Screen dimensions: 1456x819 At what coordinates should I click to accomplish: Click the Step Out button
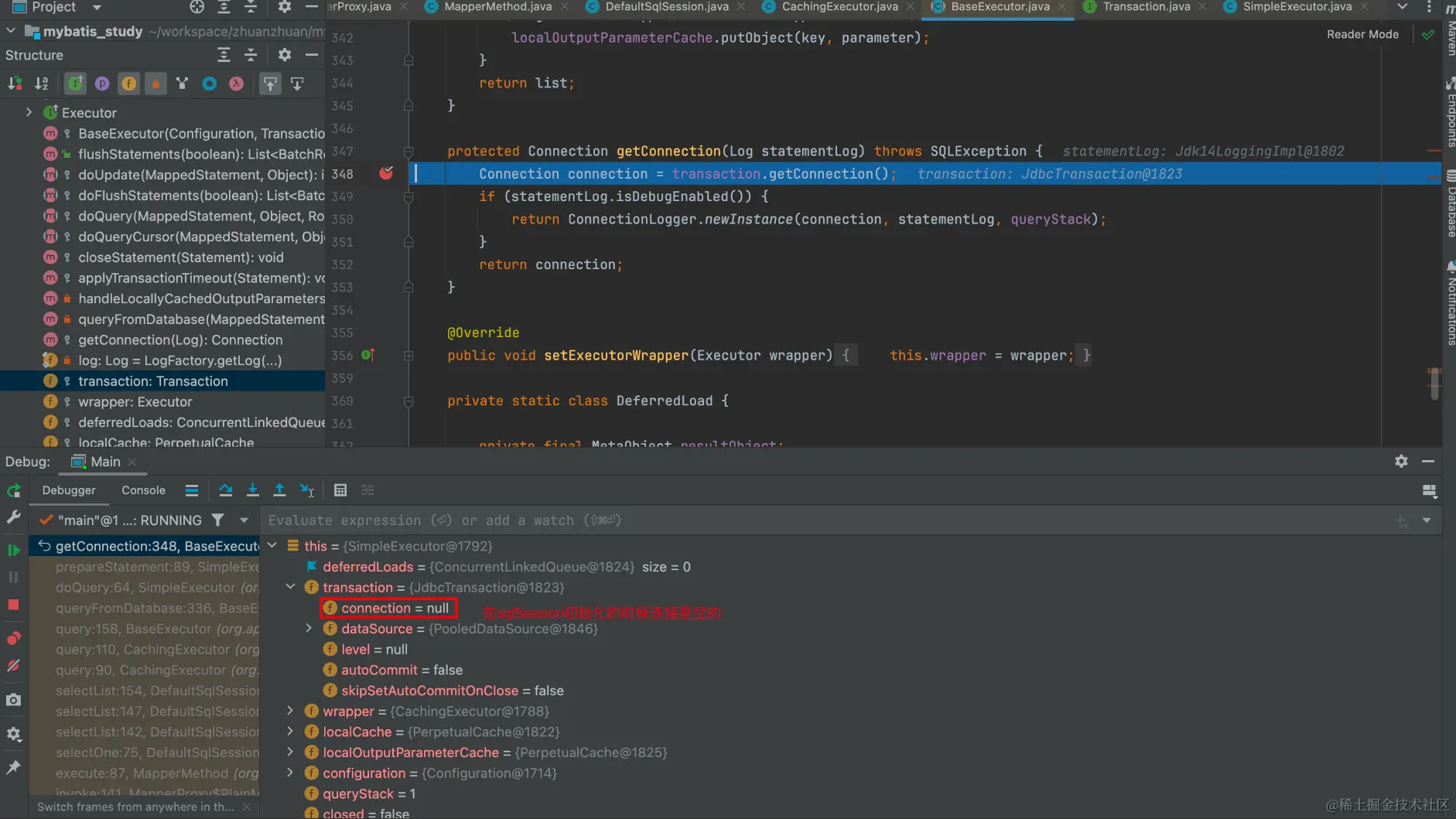pos(279,490)
